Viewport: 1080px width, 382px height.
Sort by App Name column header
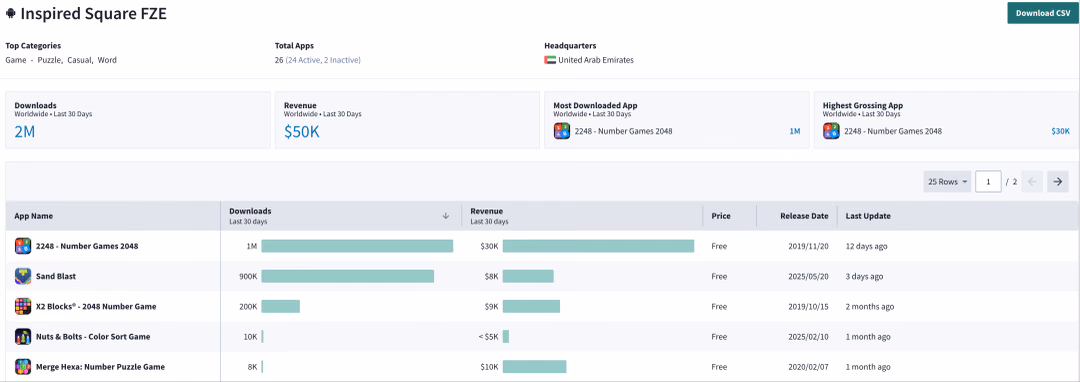tap(34, 215)
